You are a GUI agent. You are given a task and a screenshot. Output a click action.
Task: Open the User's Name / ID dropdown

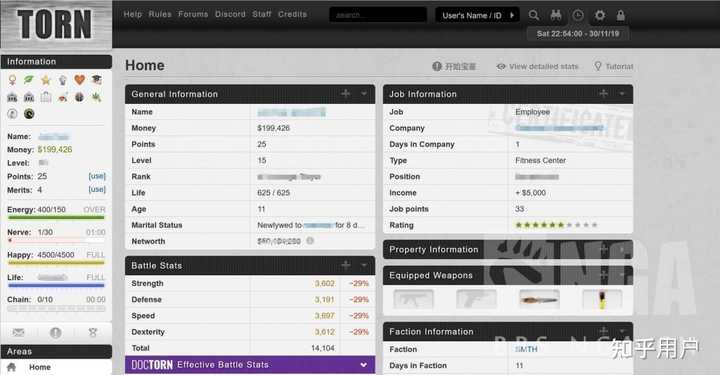coord(477,15)
